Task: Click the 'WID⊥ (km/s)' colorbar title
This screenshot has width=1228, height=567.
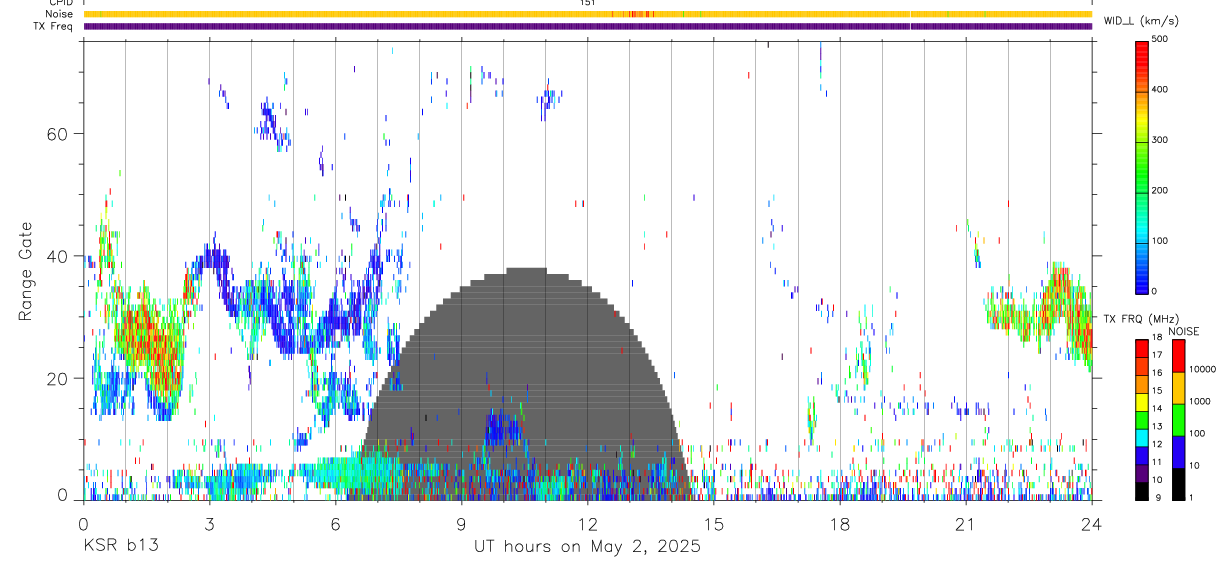Action: (1140, 20)
